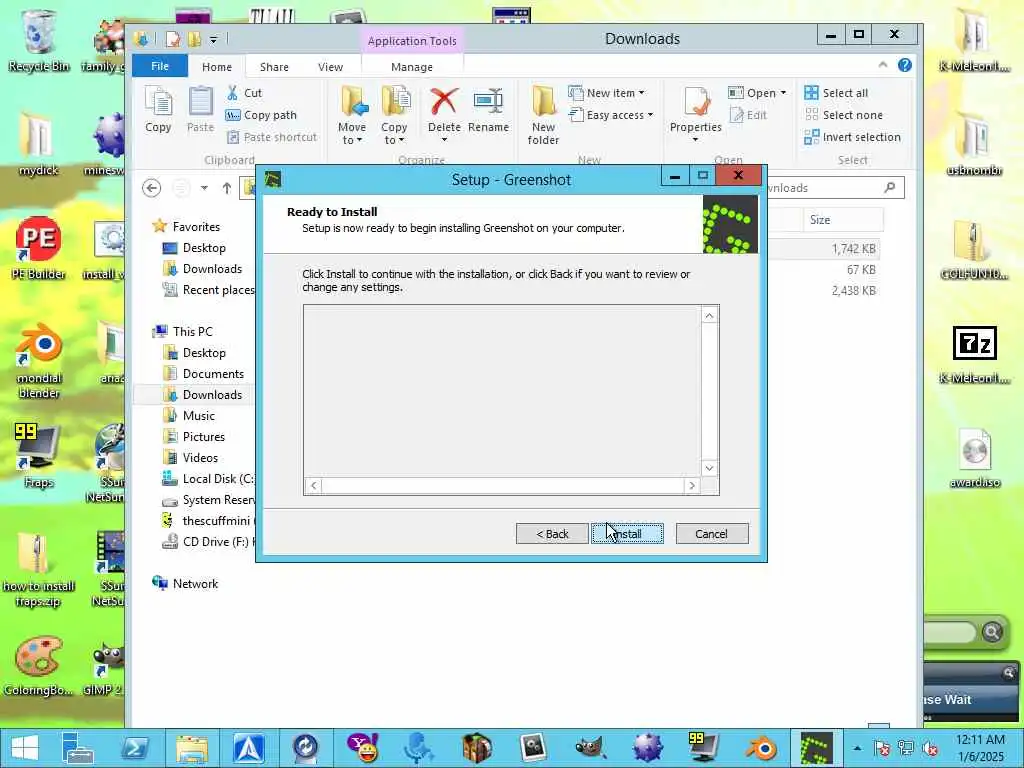This screenshot has height=768, width=1024.
Task: Sort by the Size column header
Action: pos(843,220)
